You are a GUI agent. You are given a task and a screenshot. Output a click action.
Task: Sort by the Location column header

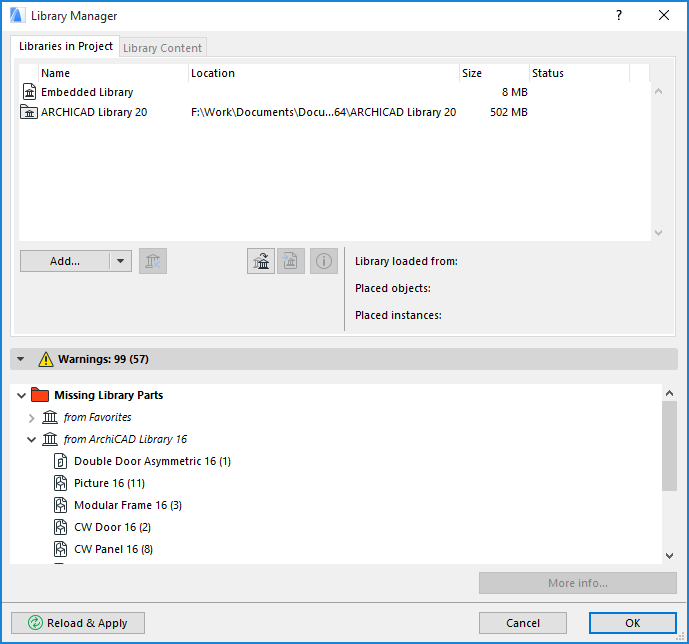[x=324, y=73]
